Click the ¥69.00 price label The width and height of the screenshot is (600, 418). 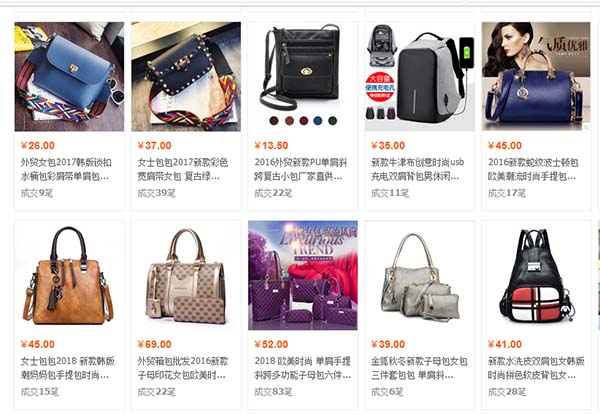(x=155, y=344)
